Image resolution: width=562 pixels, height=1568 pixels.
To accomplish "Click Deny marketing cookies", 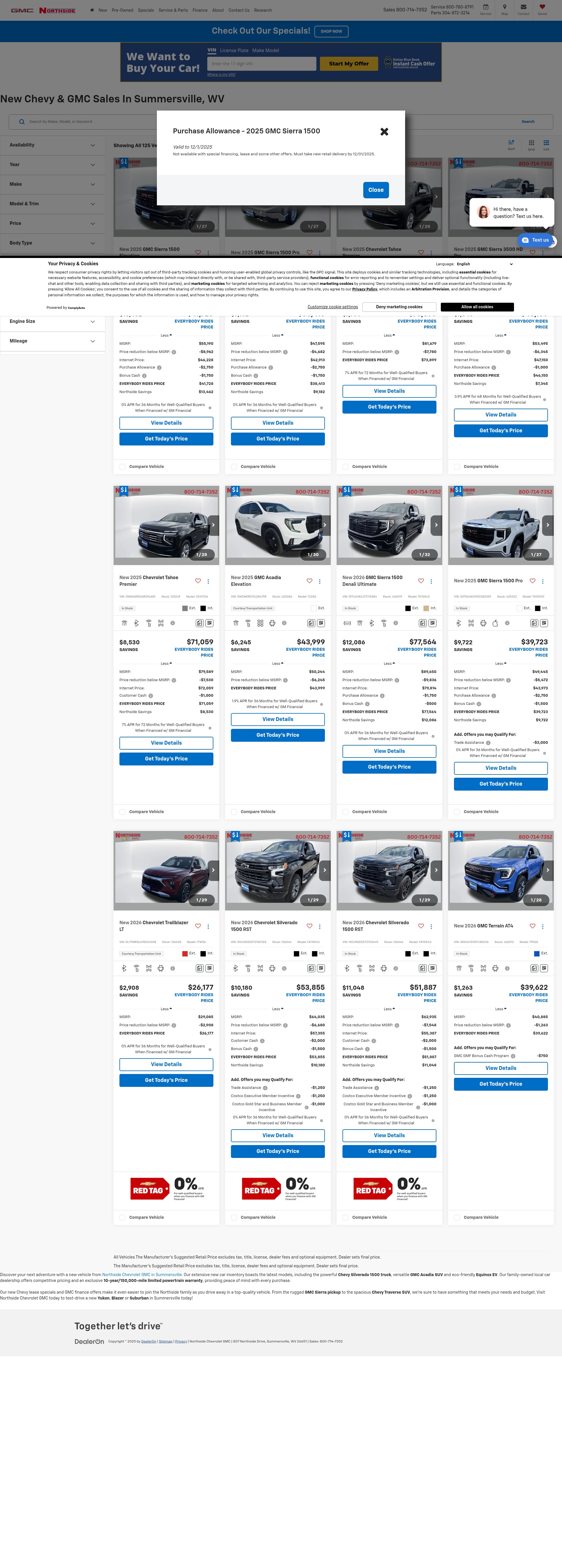I will [400, 307].
